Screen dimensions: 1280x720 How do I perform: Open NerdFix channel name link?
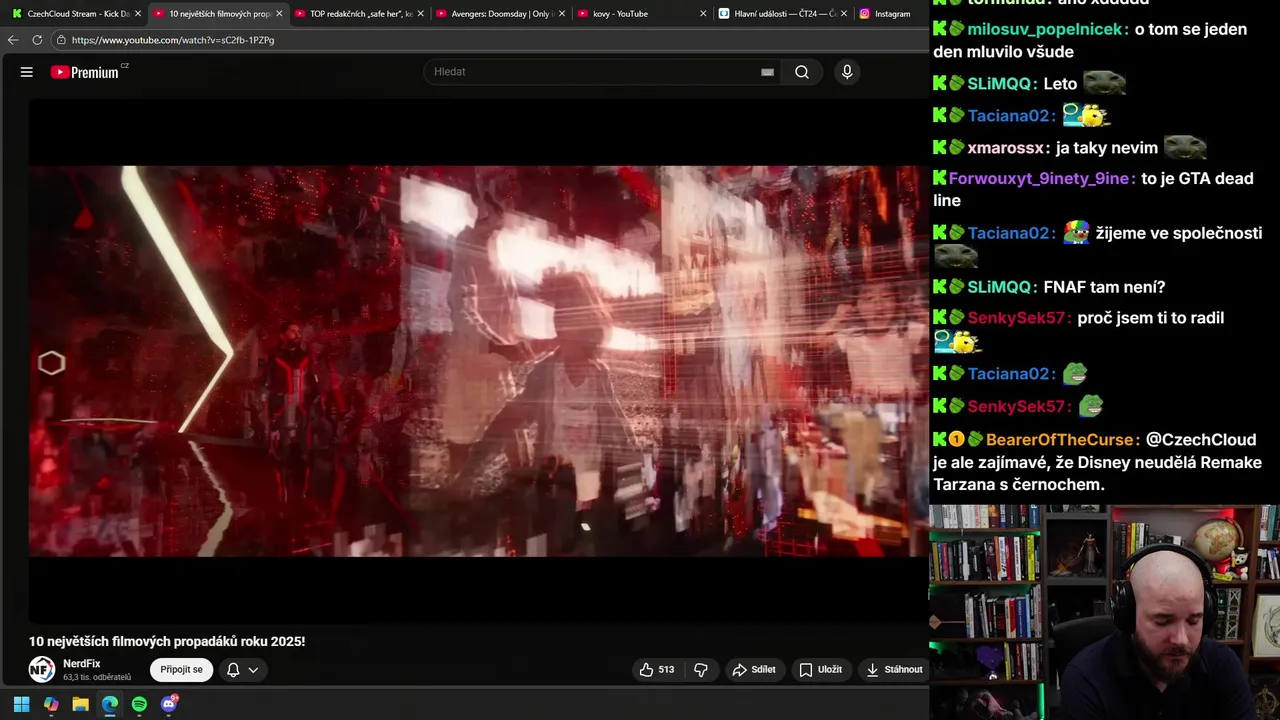(x=82, y=664)
